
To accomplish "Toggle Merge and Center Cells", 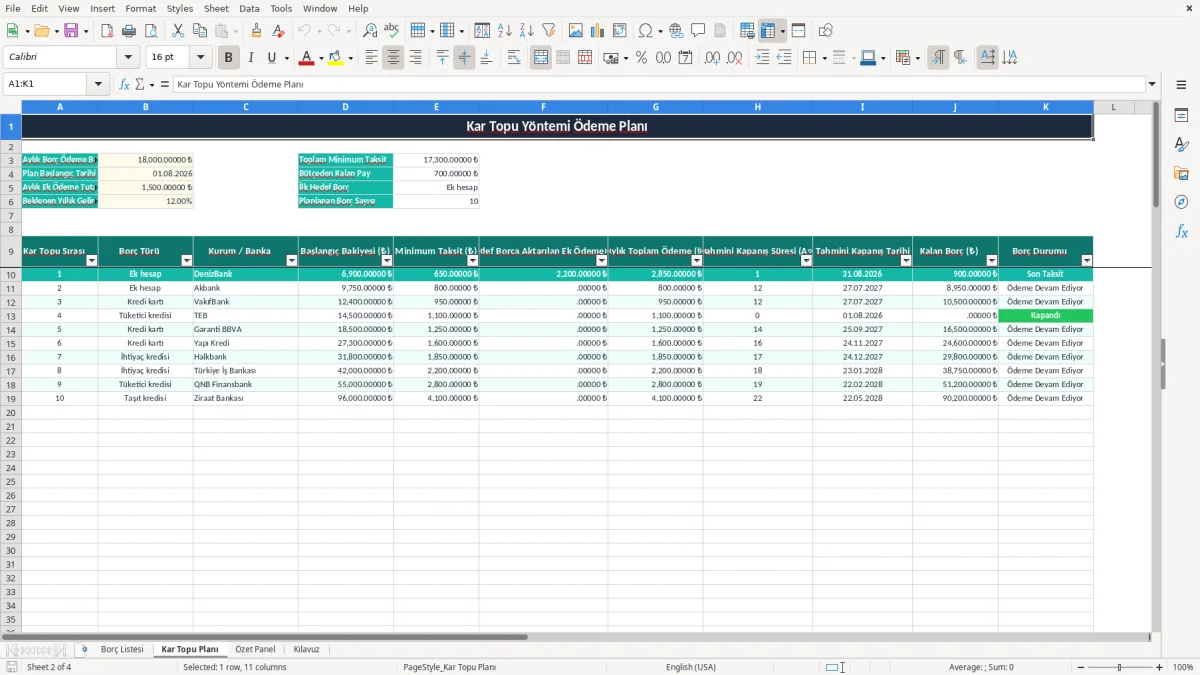I will [541, 58].
